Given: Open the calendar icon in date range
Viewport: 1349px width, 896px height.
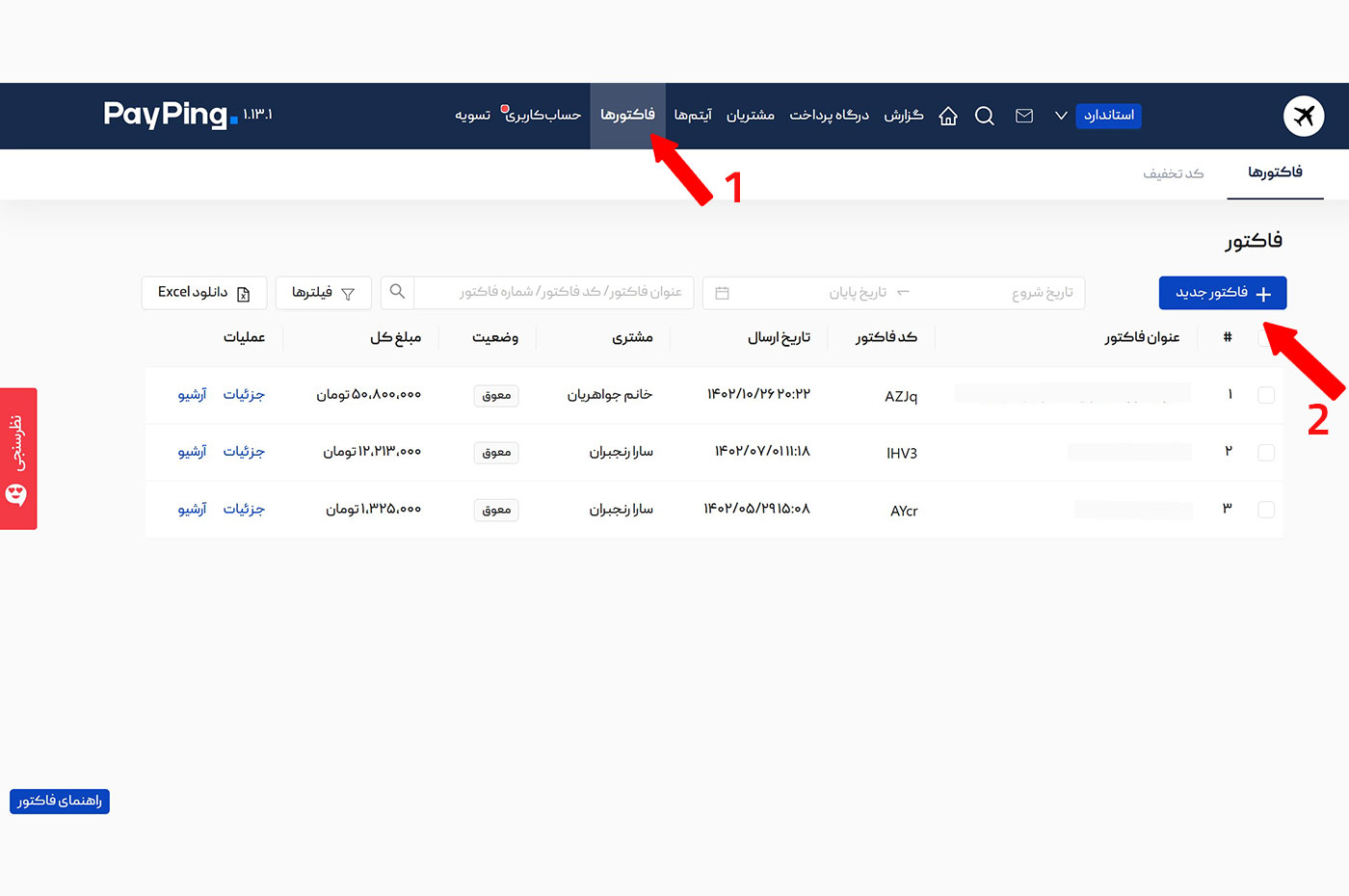Looking at the screenshot, I should click(x=722, y=293).
